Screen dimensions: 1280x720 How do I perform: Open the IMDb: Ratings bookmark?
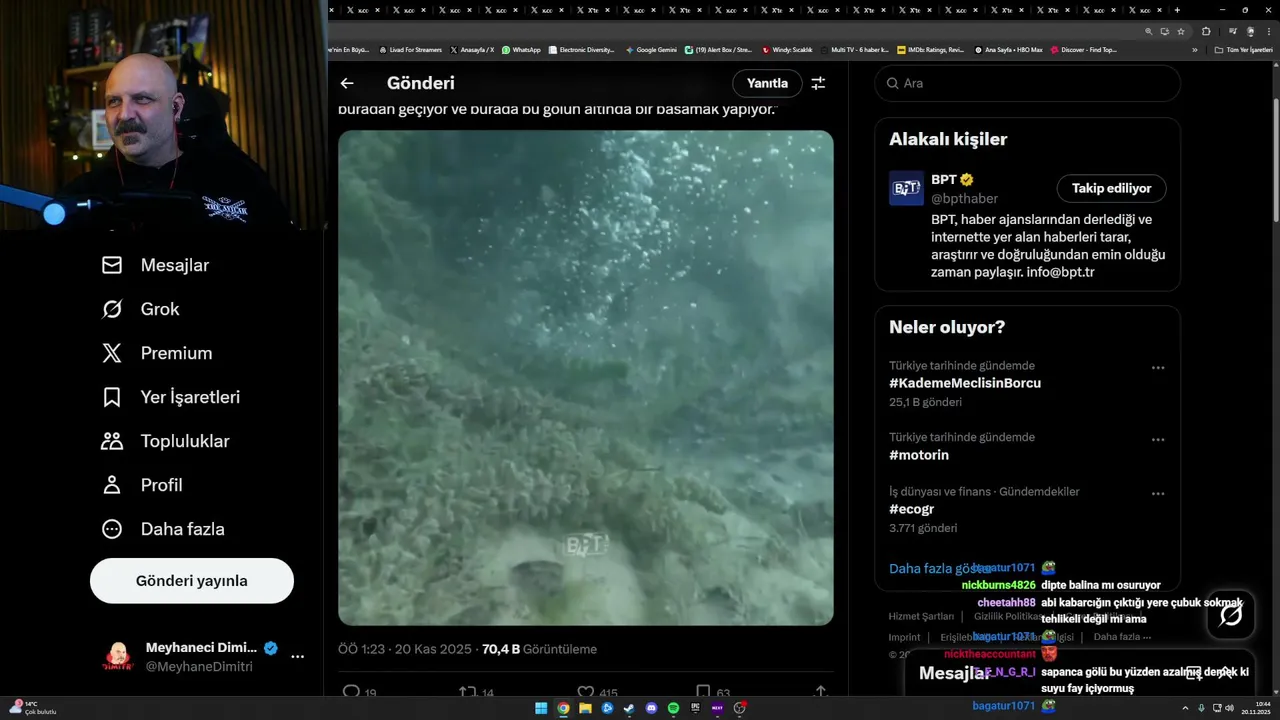(x=931, y=49)
